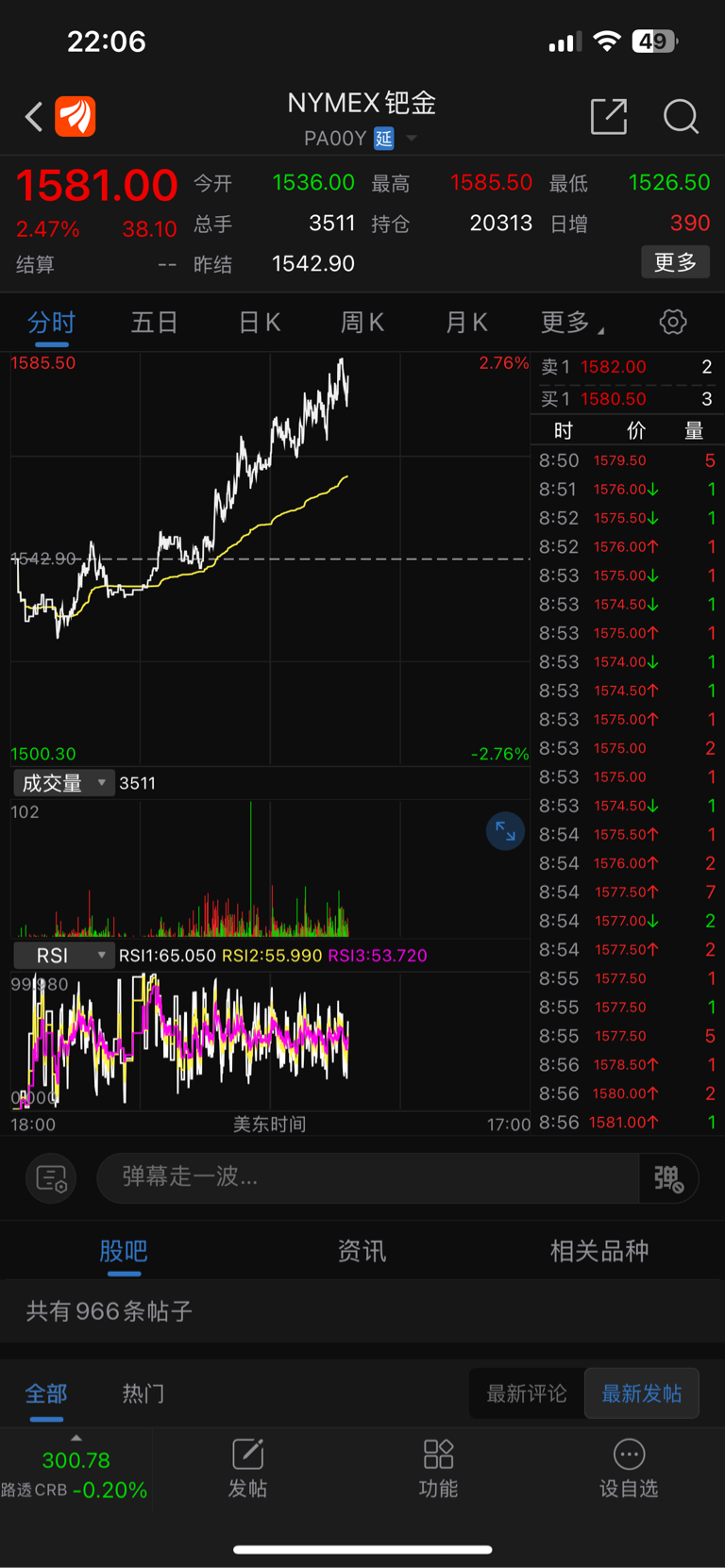Tap the battery indicator in status bar
The width and height of the screenshot is (725, 1568).
pyautogui.click(x=656, y=42)
